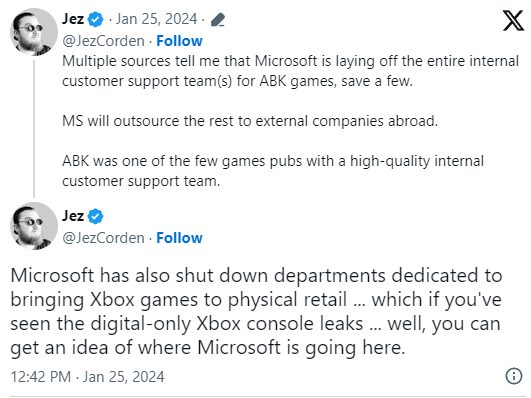
Task: Open the tweet info icon
Action: [x=514, y=376]
